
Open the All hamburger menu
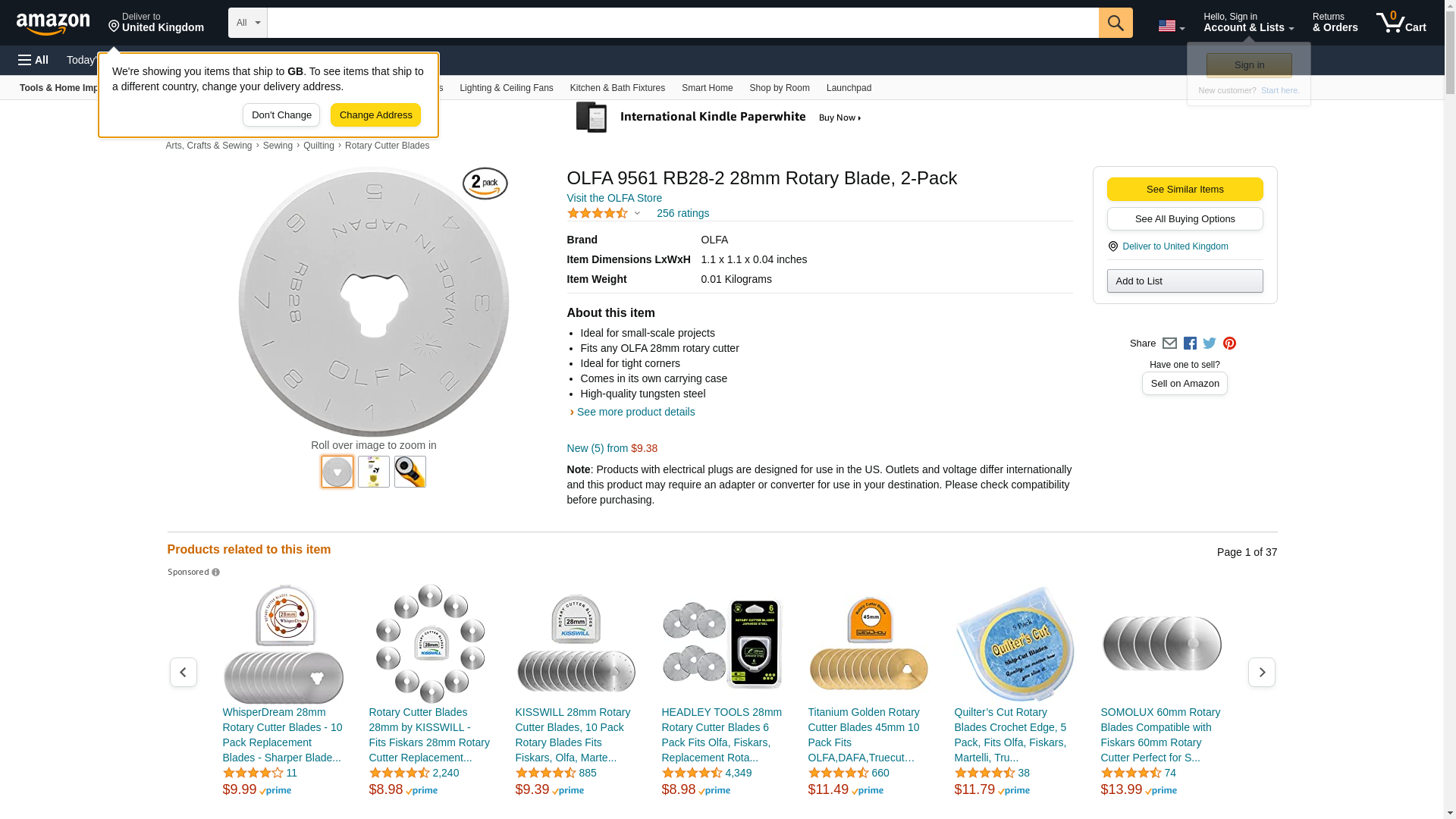click(x=33, y=60)
